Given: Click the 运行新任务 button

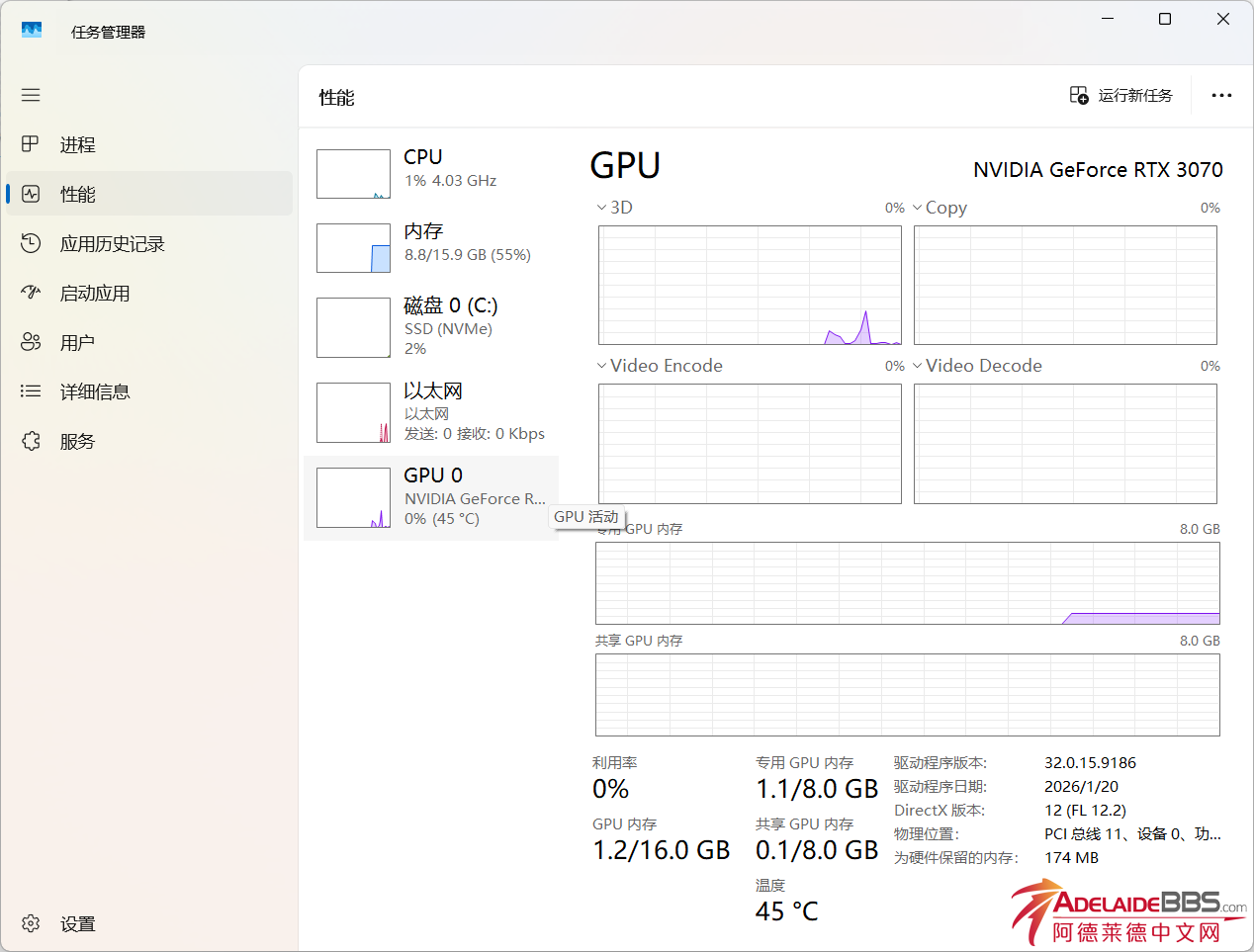Looking at the screenshot, I should (1121, 96).
